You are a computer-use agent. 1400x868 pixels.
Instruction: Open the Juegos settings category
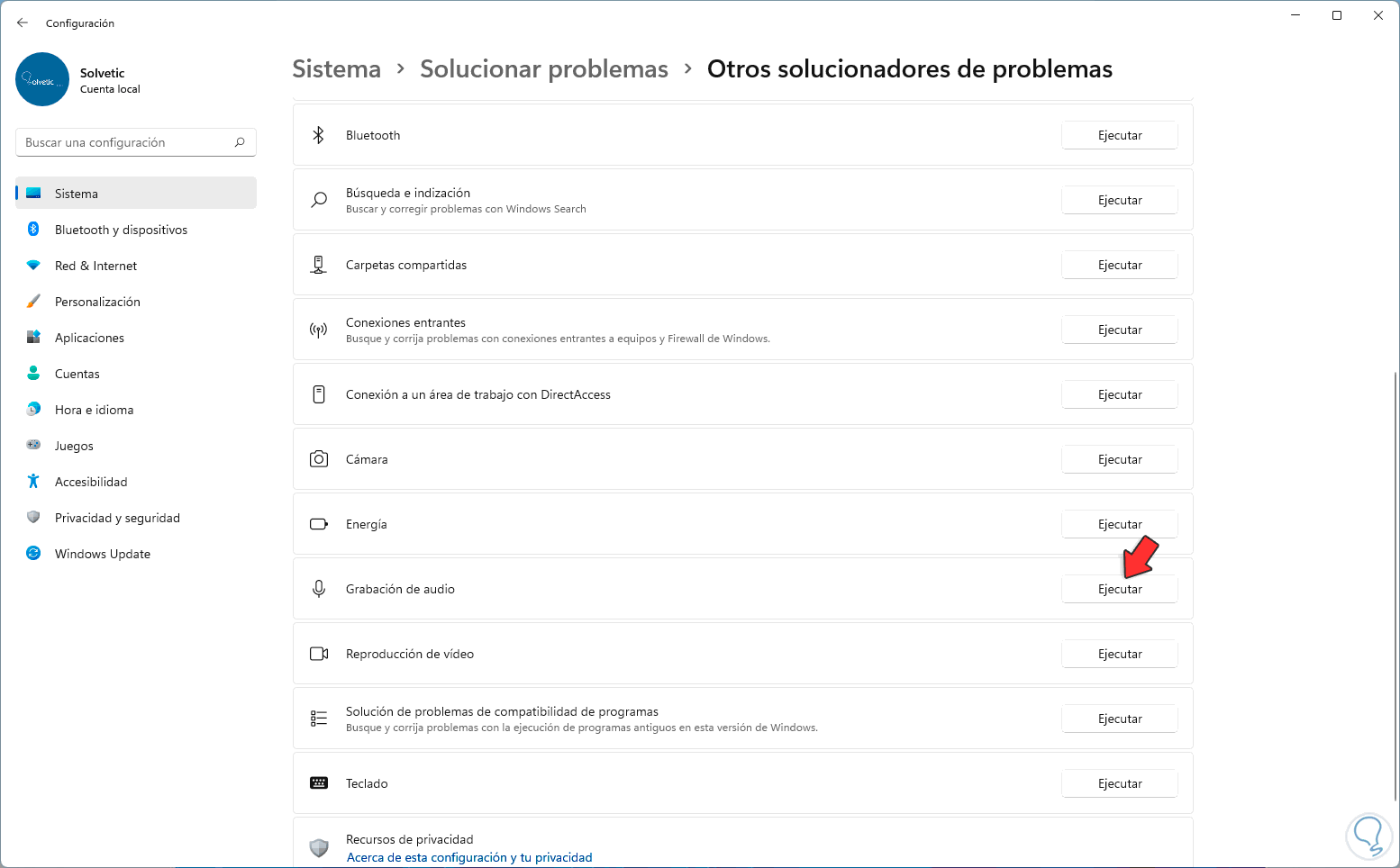[74, 446]
